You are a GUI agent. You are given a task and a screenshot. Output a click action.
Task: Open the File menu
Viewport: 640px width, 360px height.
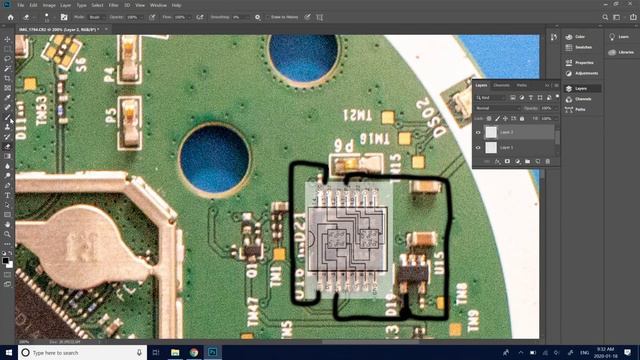click(20, 5)
